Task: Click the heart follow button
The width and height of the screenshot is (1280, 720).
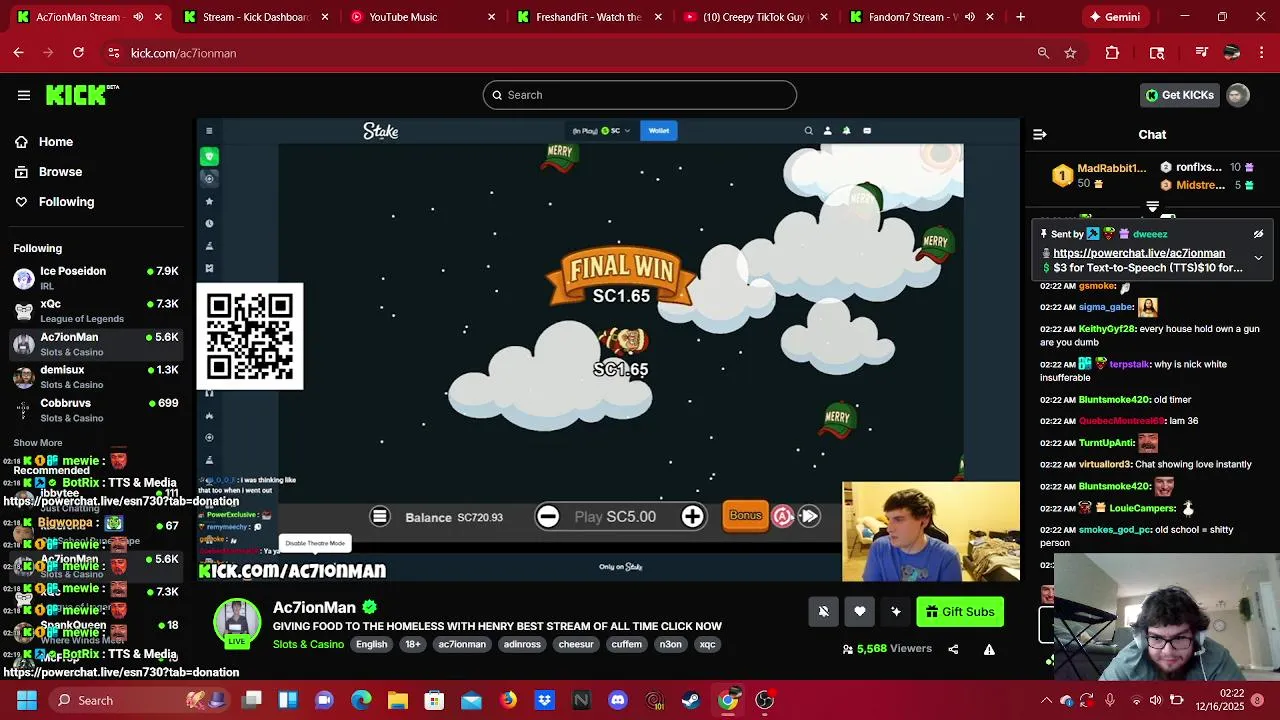Action: coord(859,612)
